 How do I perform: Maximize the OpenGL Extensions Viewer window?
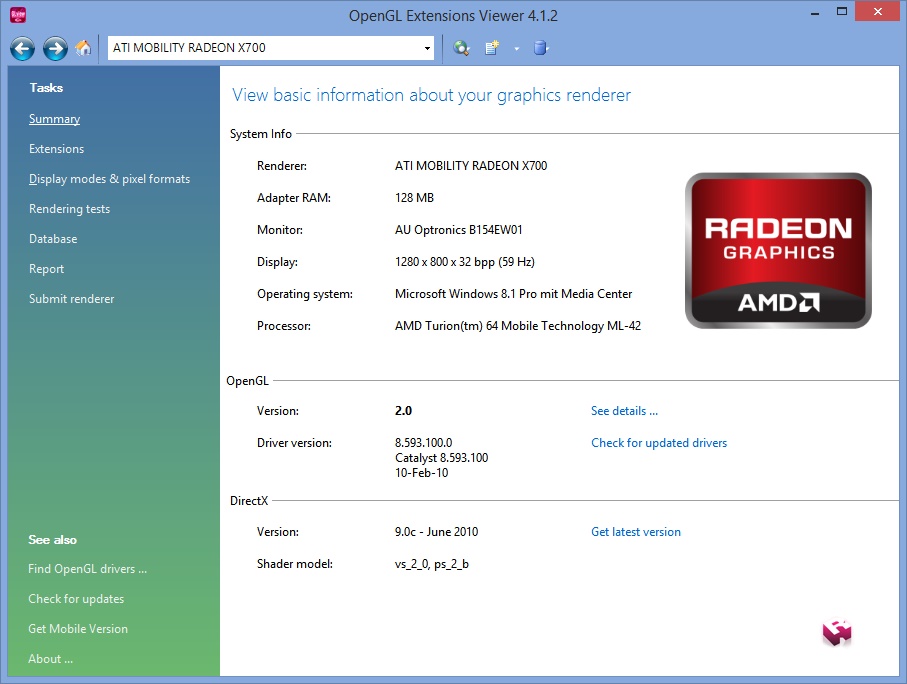pyautogui.click(x=842, y=12)
